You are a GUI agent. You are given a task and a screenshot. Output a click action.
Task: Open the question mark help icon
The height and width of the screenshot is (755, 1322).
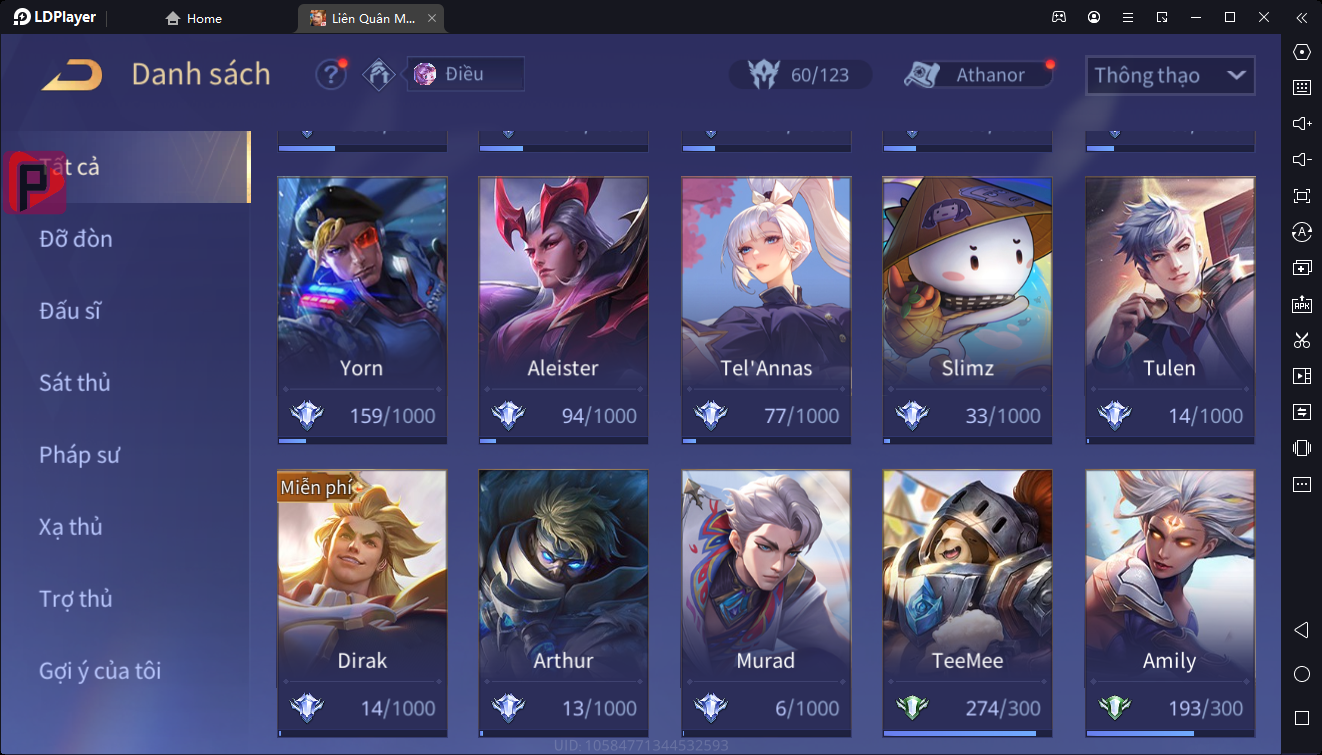(x=331, y=74)
